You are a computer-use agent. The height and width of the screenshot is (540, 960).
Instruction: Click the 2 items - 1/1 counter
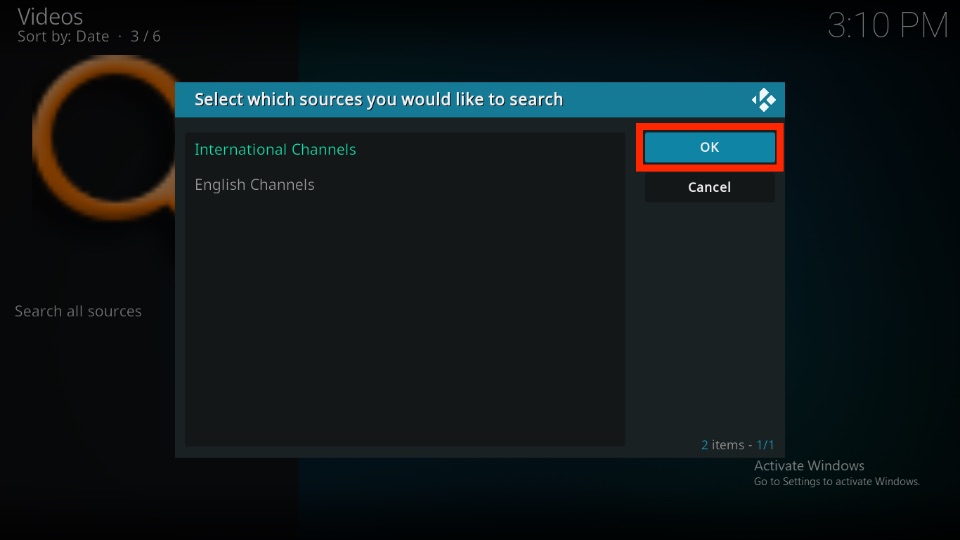[737, 444]
